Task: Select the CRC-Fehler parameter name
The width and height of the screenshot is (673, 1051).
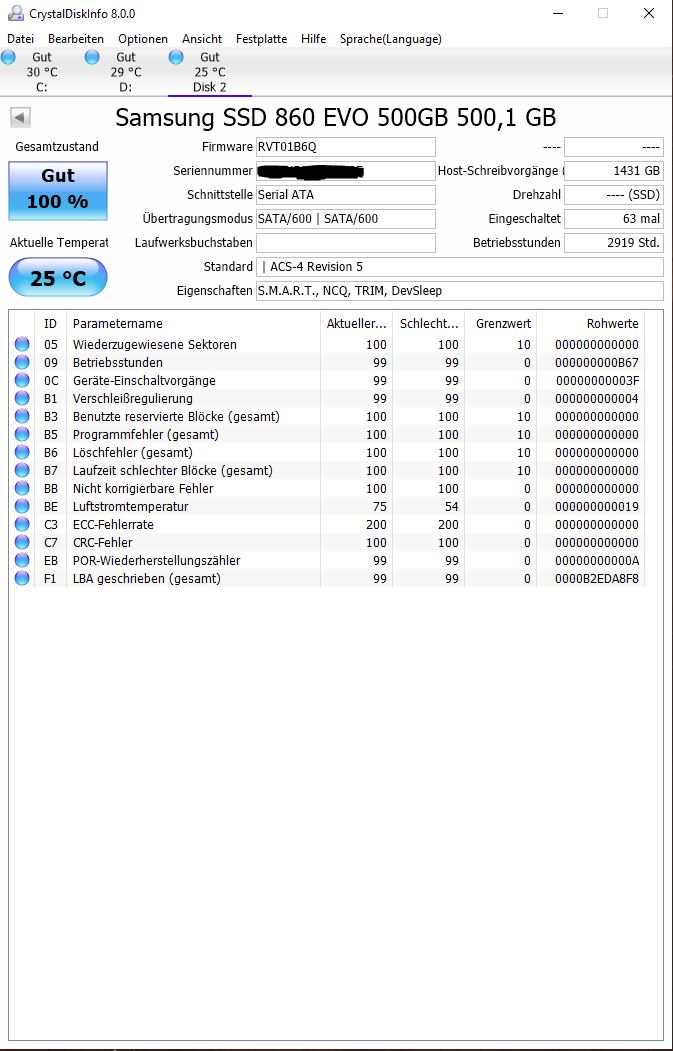Action: point(103,542)
